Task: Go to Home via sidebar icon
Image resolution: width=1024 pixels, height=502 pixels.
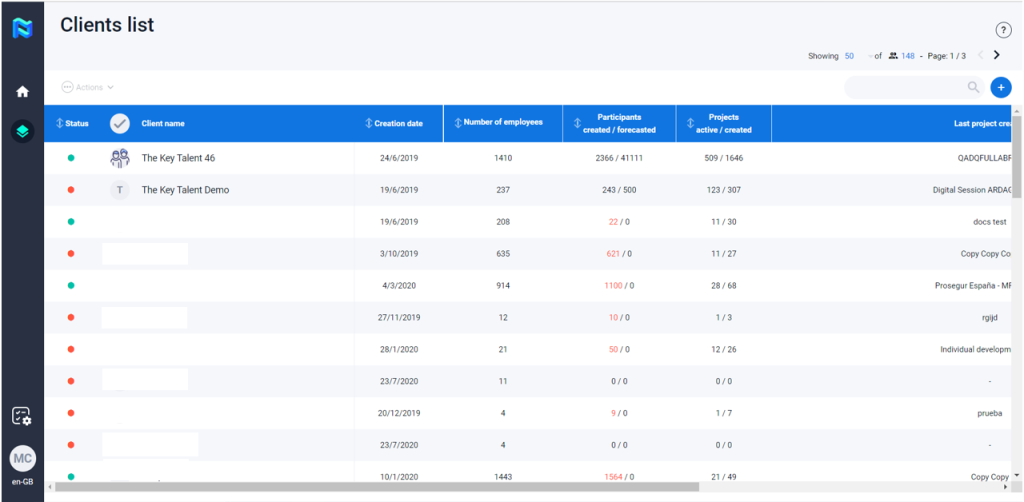Action: point(22,92)
